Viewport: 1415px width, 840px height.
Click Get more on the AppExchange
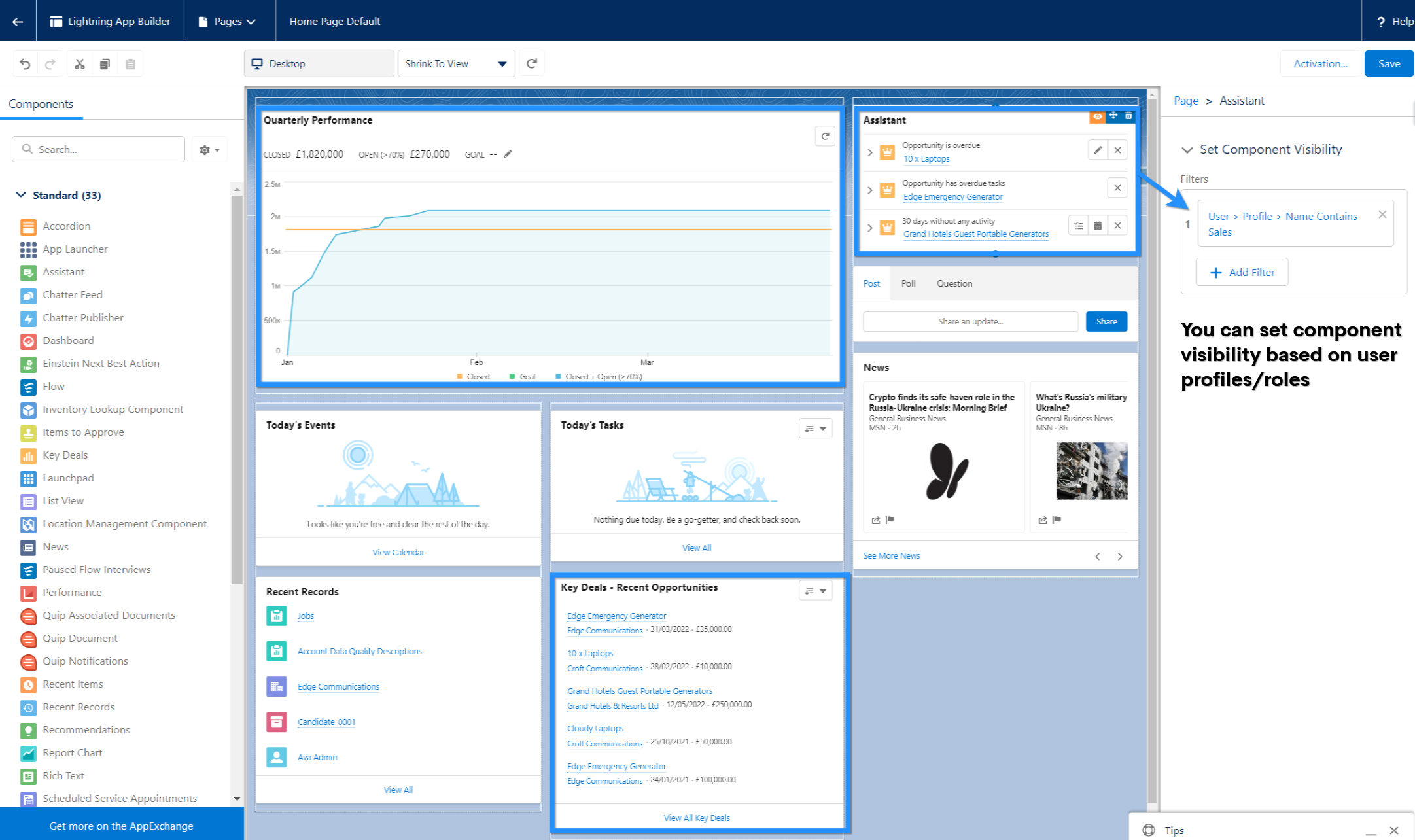pyautogui.click(x=122, y=826)
